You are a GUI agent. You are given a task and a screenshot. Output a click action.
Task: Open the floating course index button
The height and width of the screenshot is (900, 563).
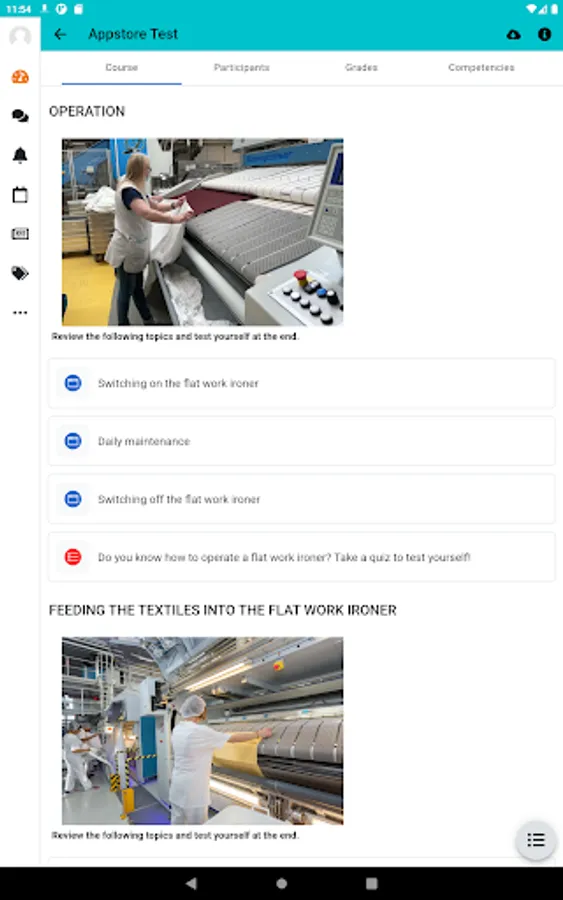point(535,840)
